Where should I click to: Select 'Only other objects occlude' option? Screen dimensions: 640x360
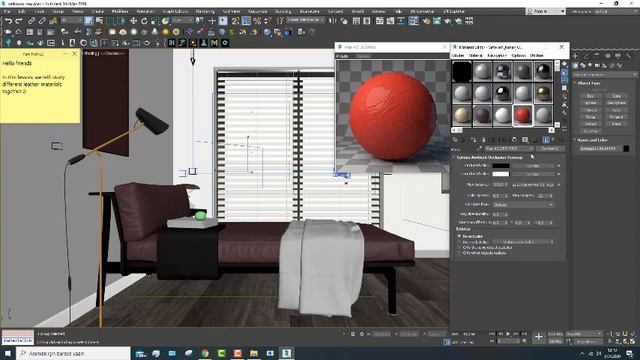click(459, 253)
